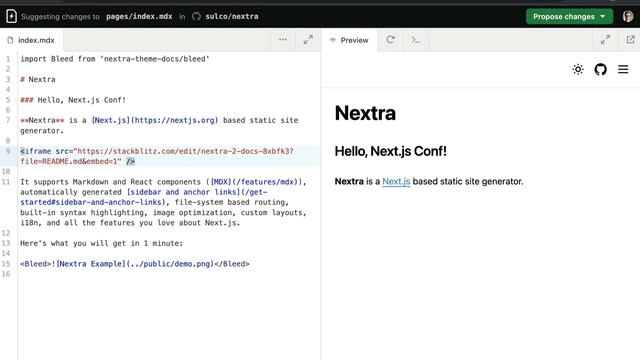Click the '# Nextra' line in editor
The height and width of the screenshot is (360, 640).
coord(38,79)
